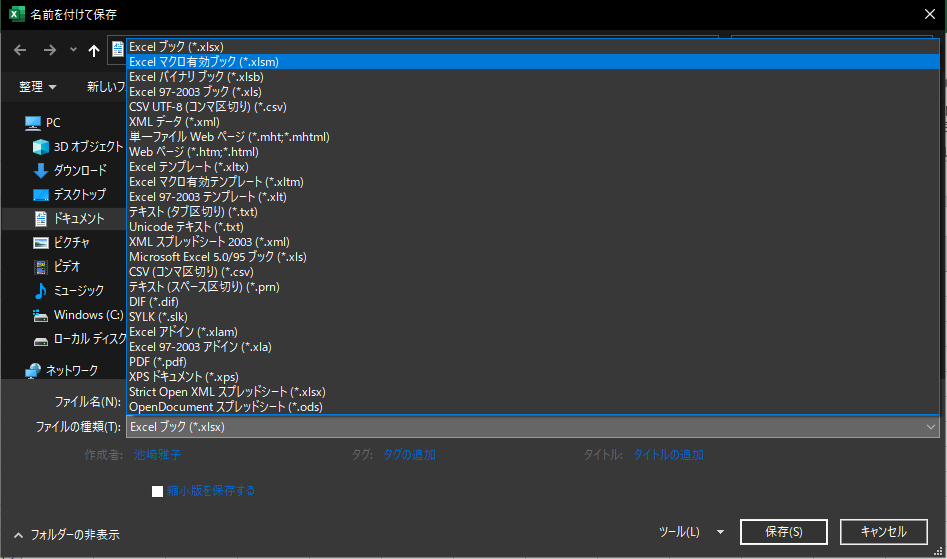Go forward with the right arrow
Screen dimensions: 947x559
point(50,50)
